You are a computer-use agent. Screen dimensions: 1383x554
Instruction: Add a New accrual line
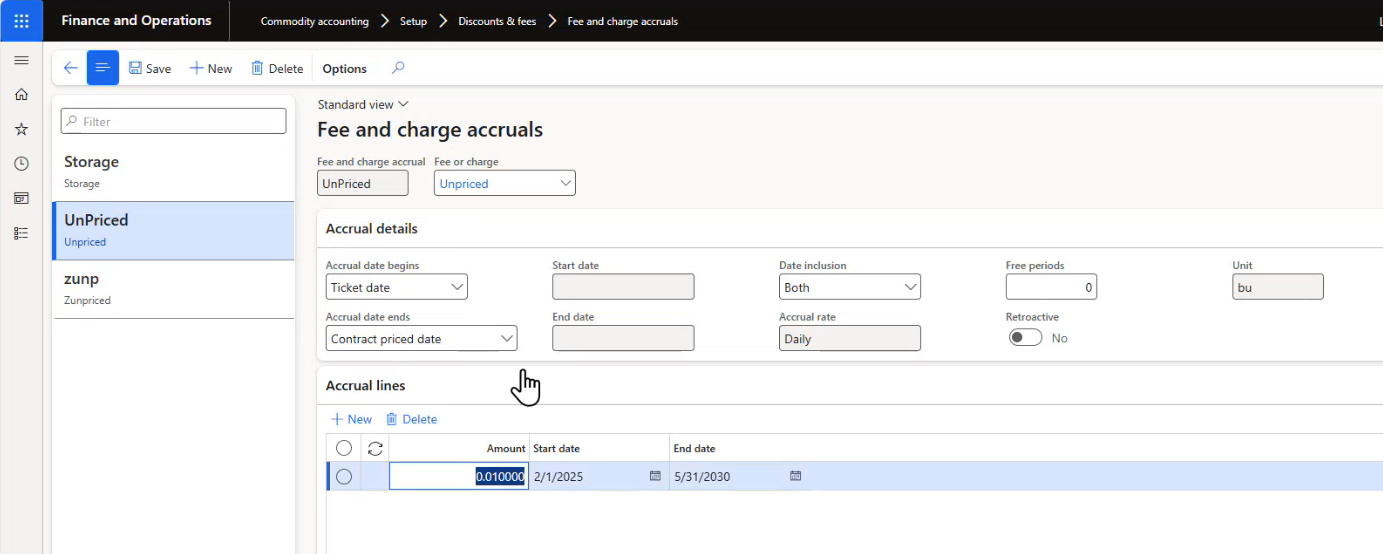[x=351, y=419]
